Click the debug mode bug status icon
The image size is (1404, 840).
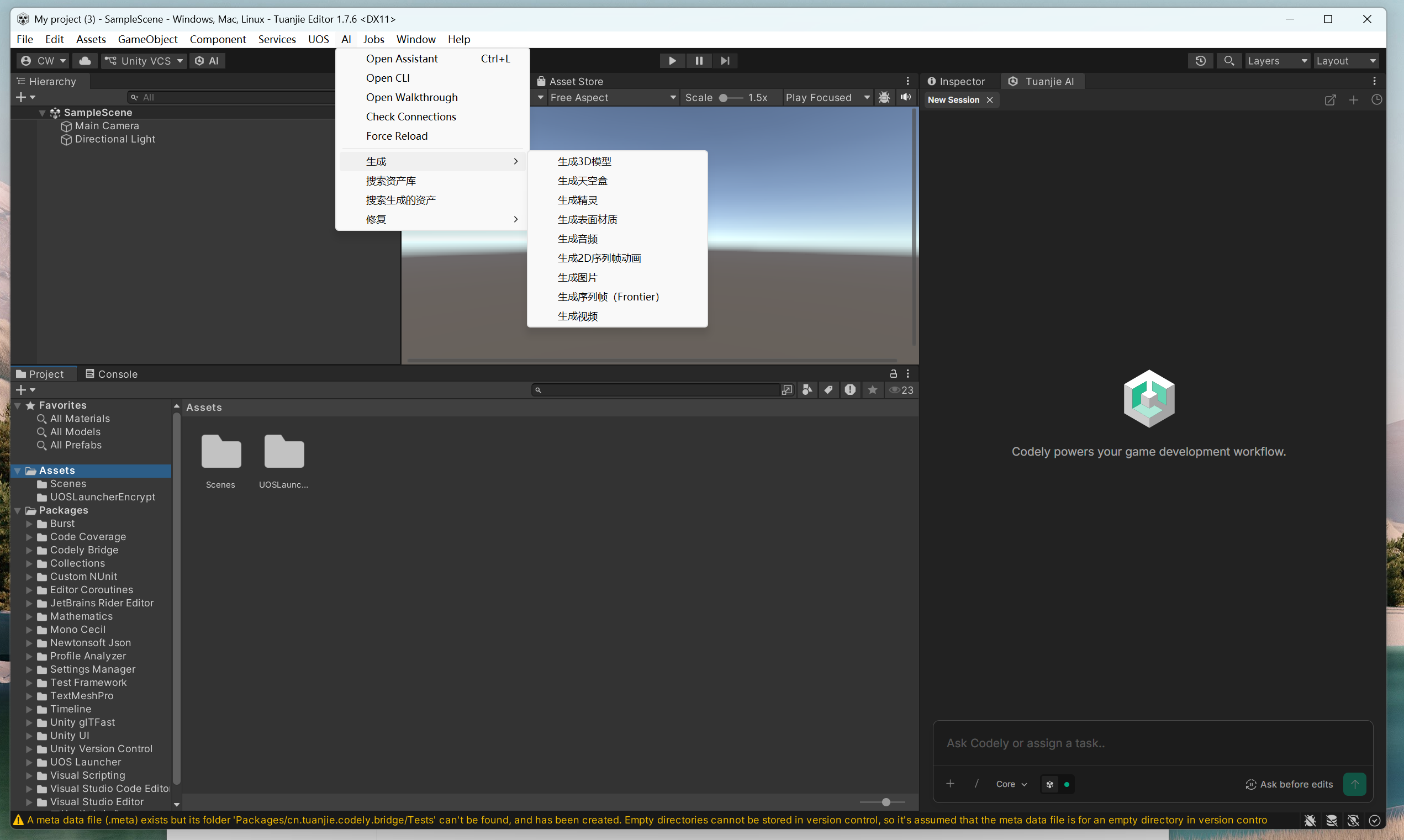[x=1310, y=820]
